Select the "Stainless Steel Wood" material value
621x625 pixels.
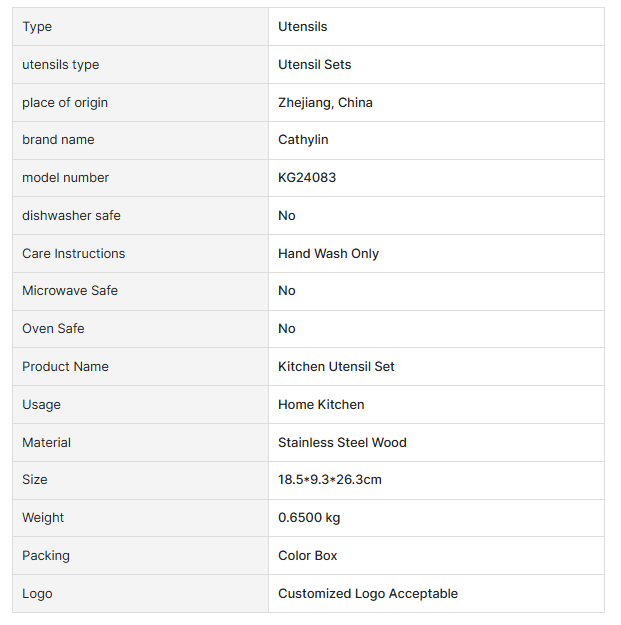[342, 443]
